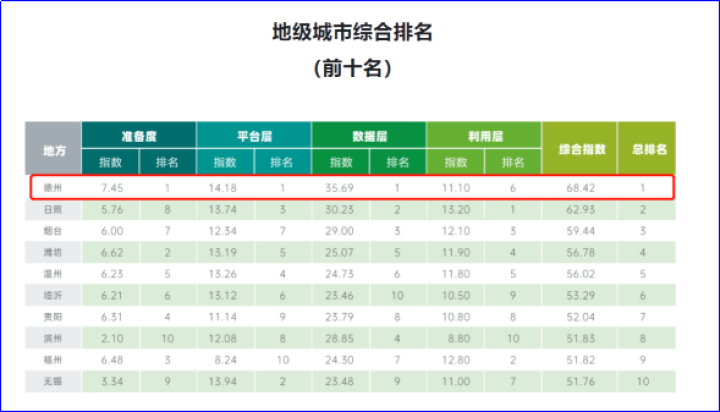
Task: Select the 贵阳 city name cell
Action: [x=53, y=317]
